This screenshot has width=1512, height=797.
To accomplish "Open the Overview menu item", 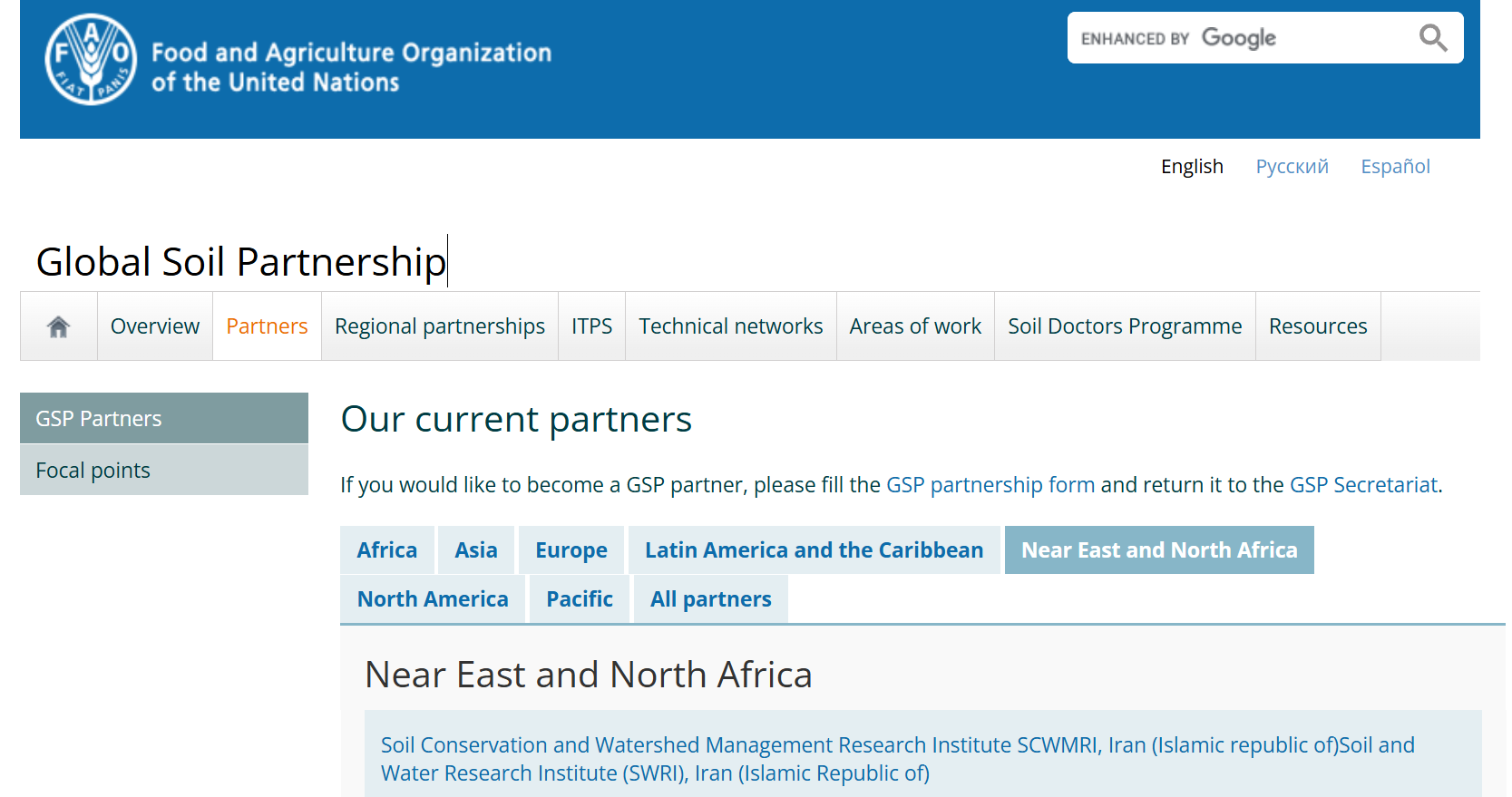I will pos(155,326).
